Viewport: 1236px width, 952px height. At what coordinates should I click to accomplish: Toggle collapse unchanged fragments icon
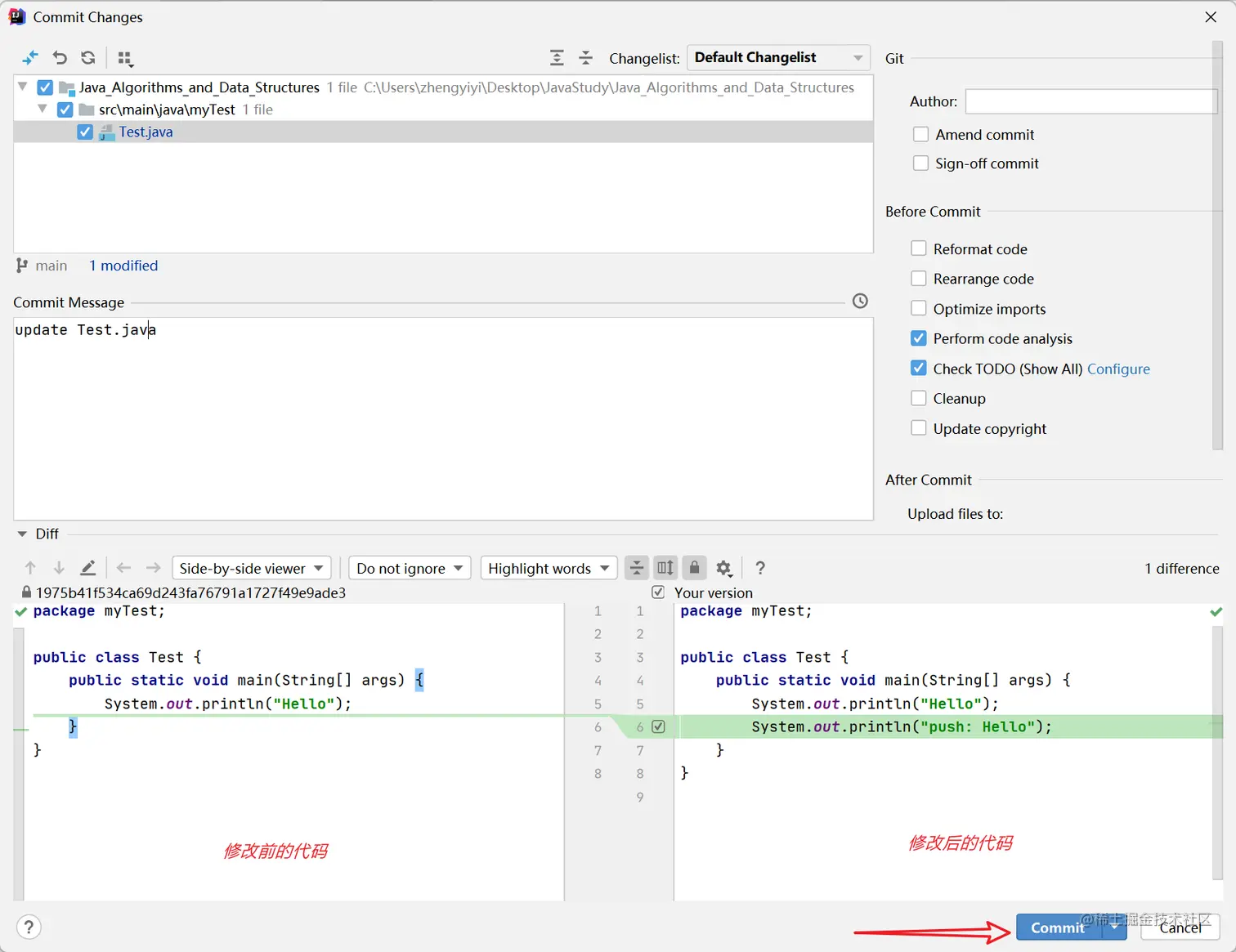coord(637,568)
